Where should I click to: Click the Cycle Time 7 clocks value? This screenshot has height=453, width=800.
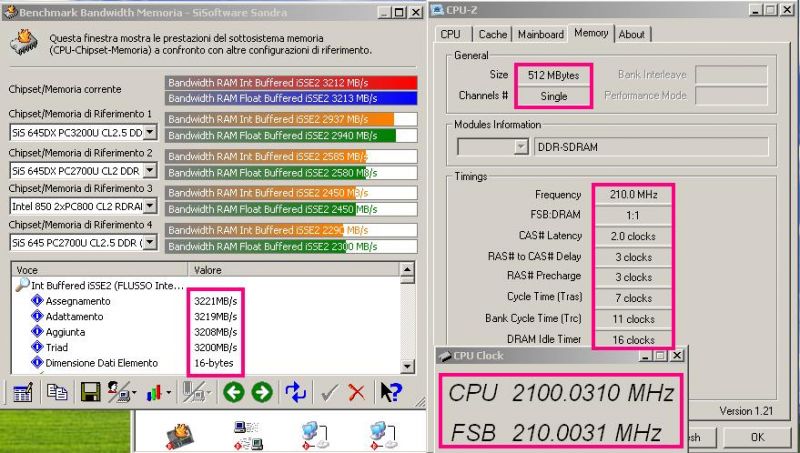633,298
